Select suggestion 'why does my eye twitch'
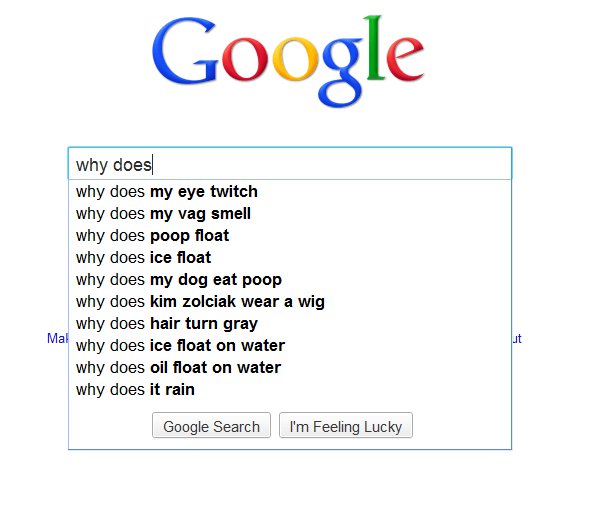Screen dimensions: 593x507 [x=290, y=191]
